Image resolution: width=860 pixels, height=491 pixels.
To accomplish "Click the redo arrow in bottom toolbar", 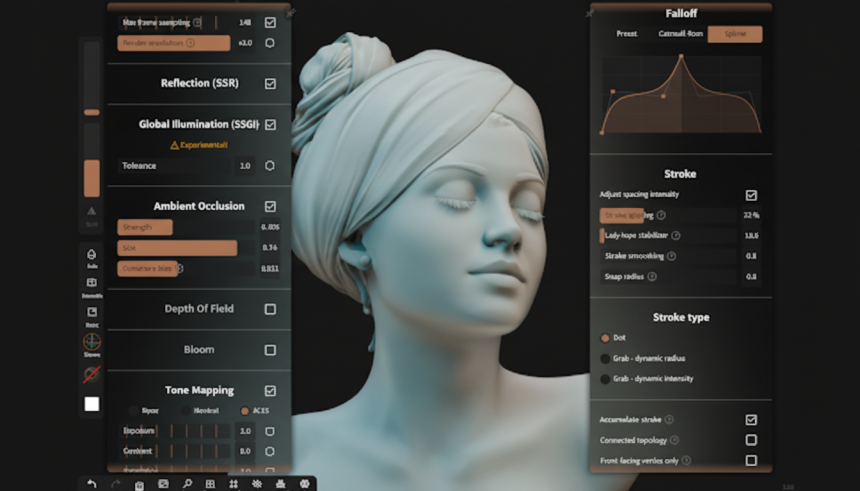I will pyautogui.click(x=116, y=484).
